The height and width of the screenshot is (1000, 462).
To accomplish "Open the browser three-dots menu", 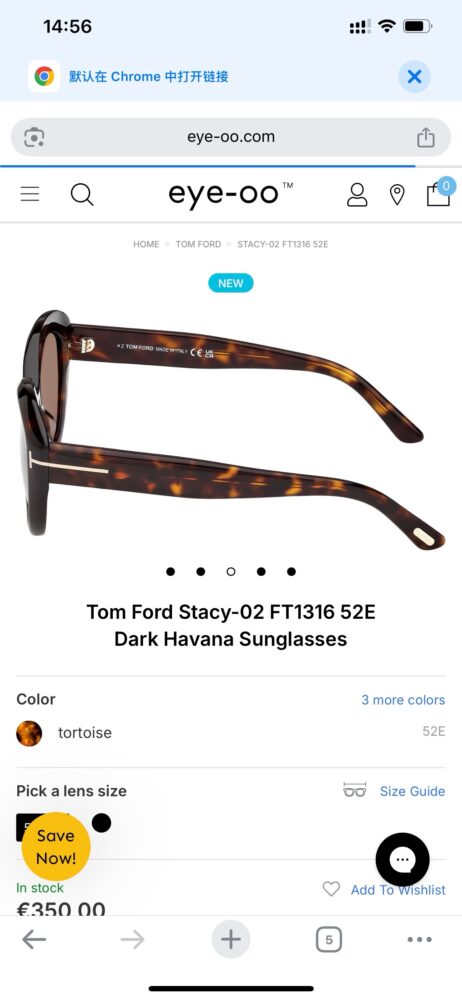I will click(419, 939).
